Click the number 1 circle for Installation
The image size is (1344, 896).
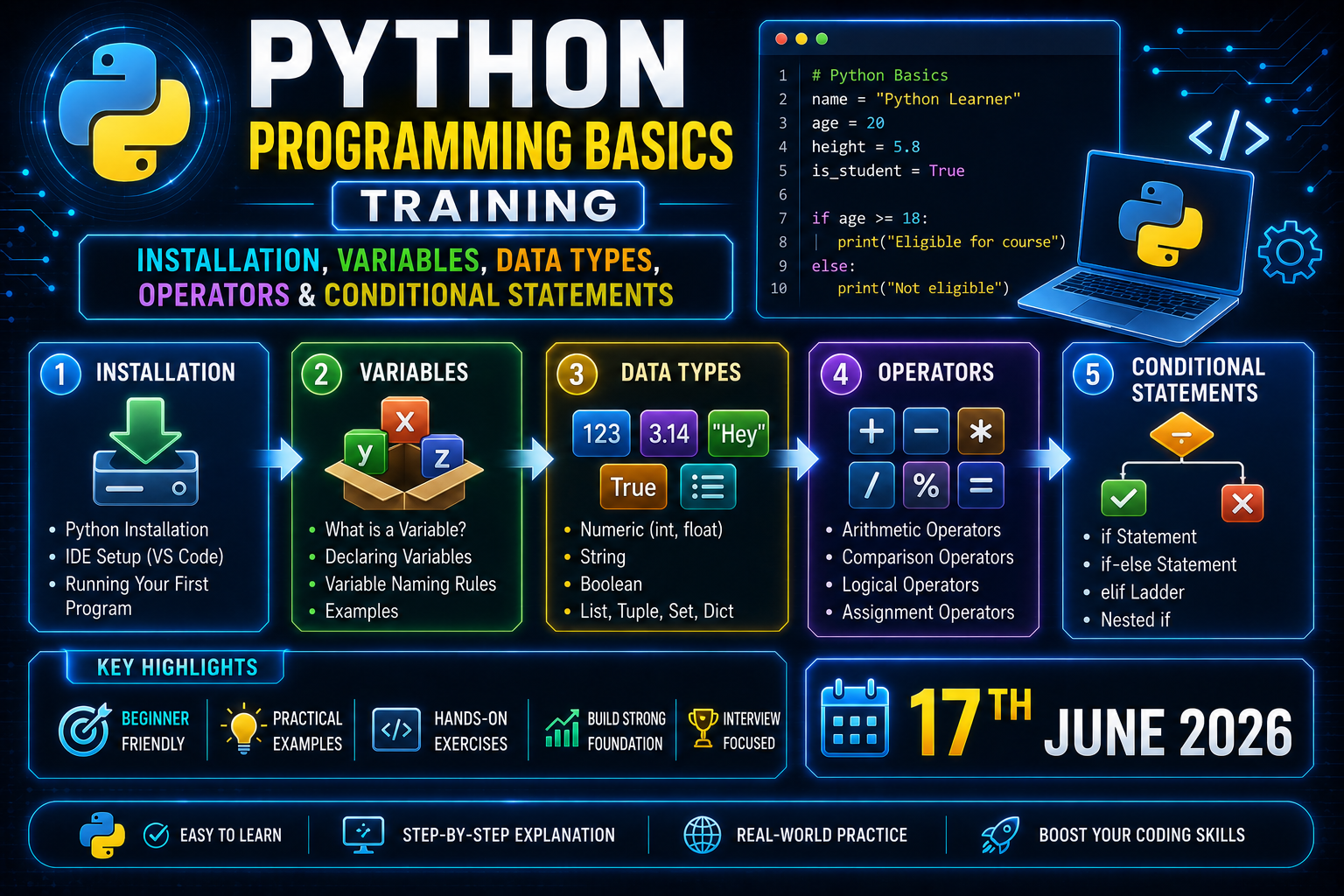click(x=60, y=374)
